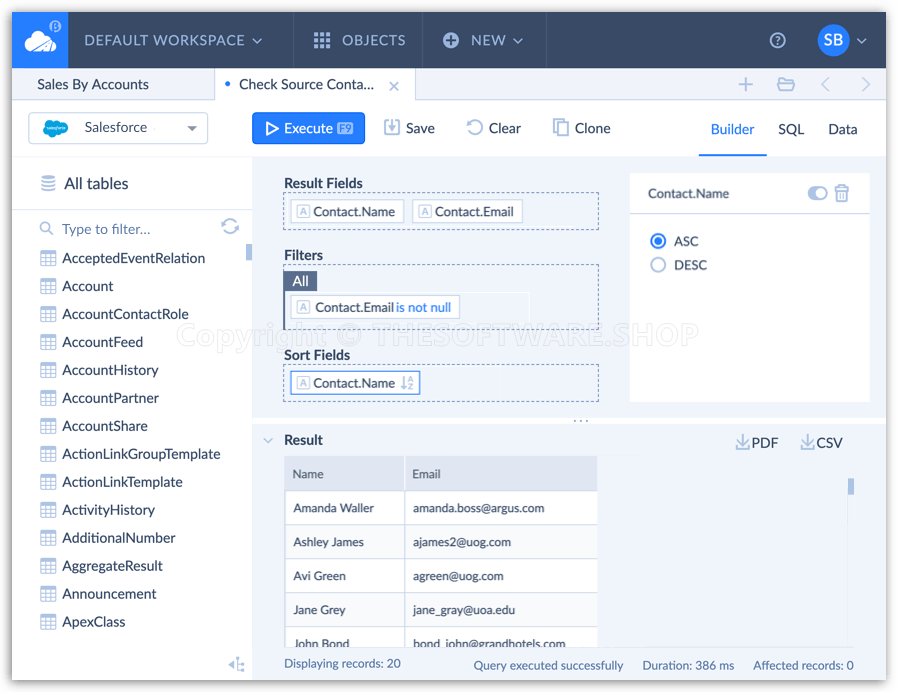Execute the query
Viewport: 898px width, 692px height.
[308, 128]
